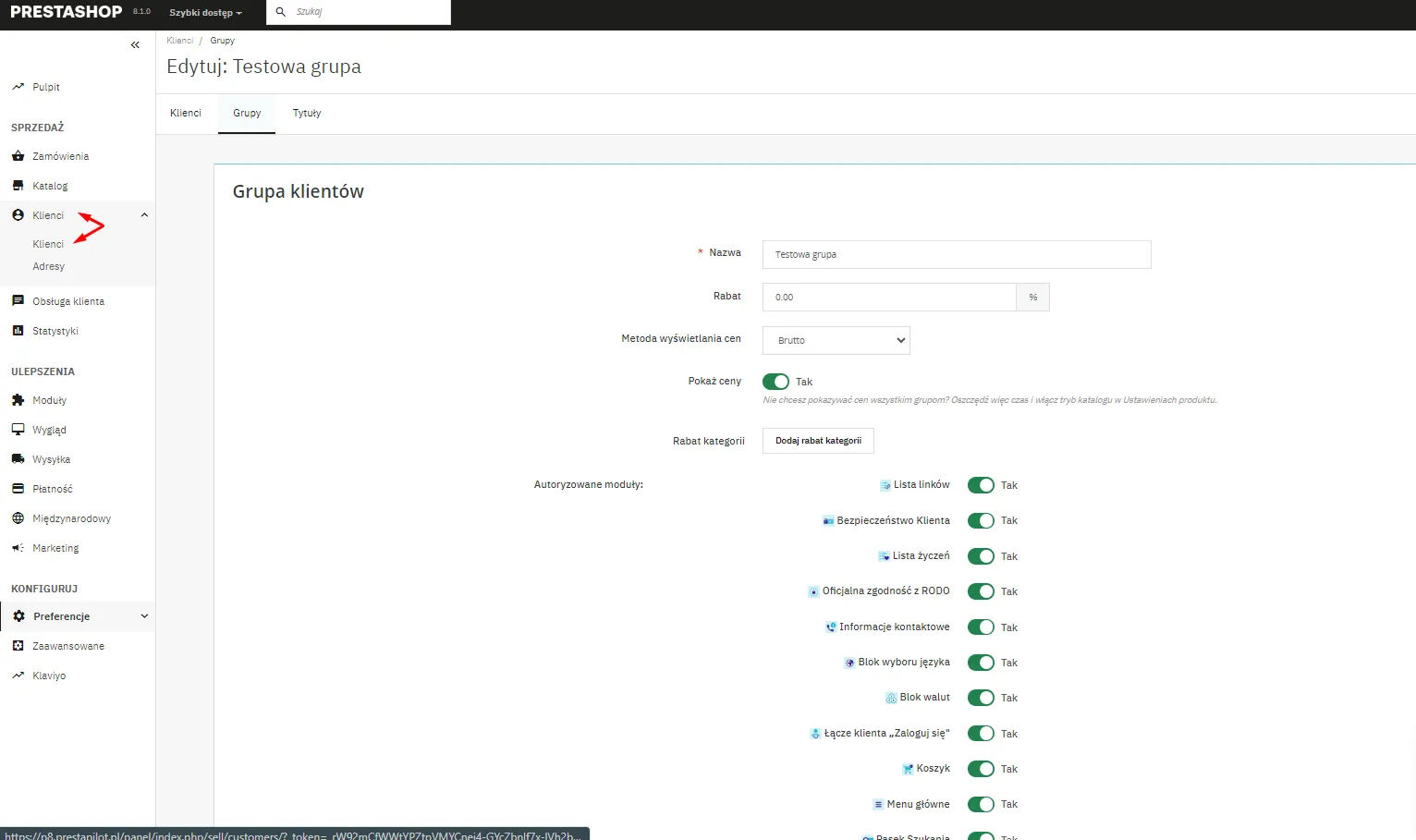This screenshot has width=1416, height=840.
Task: Switch to the Klienci tab
Action: 186,113
